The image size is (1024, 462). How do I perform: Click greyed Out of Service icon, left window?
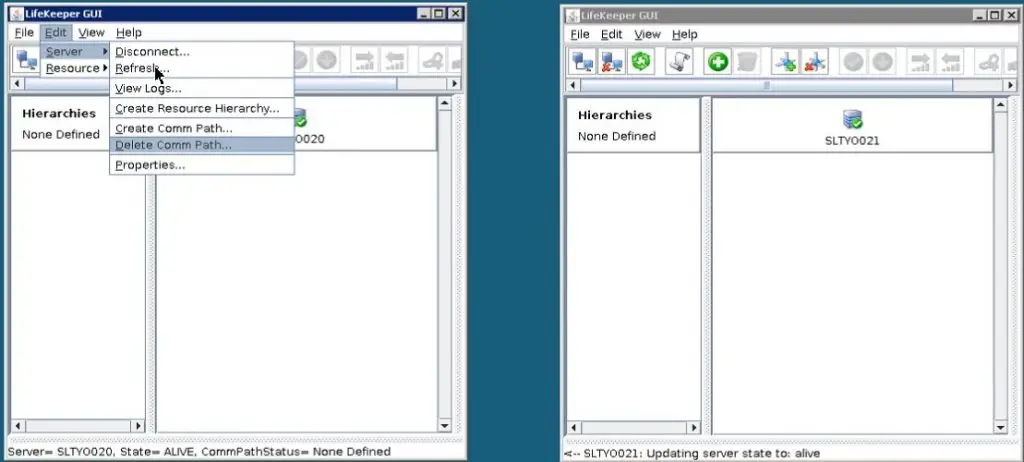(x=327, y=60)
